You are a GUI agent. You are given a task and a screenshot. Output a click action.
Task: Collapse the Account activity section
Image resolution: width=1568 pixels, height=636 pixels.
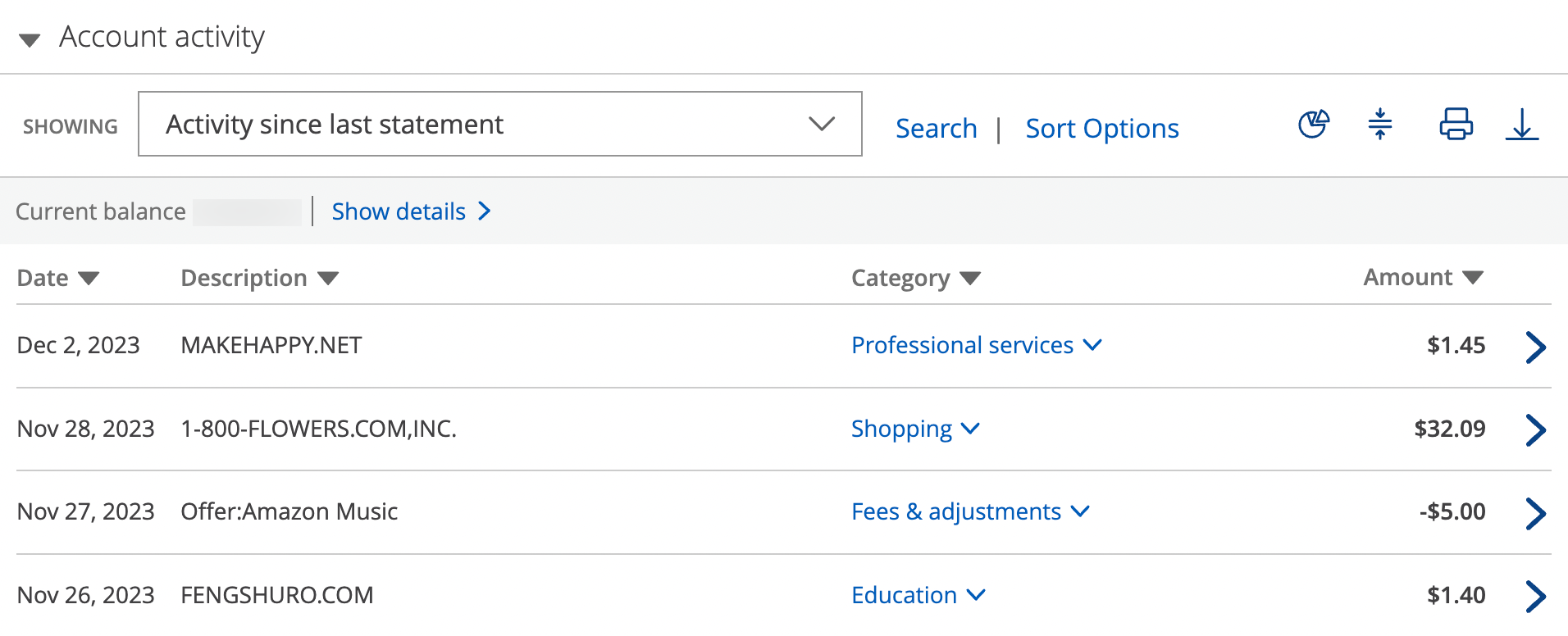[x=30, y=39]
